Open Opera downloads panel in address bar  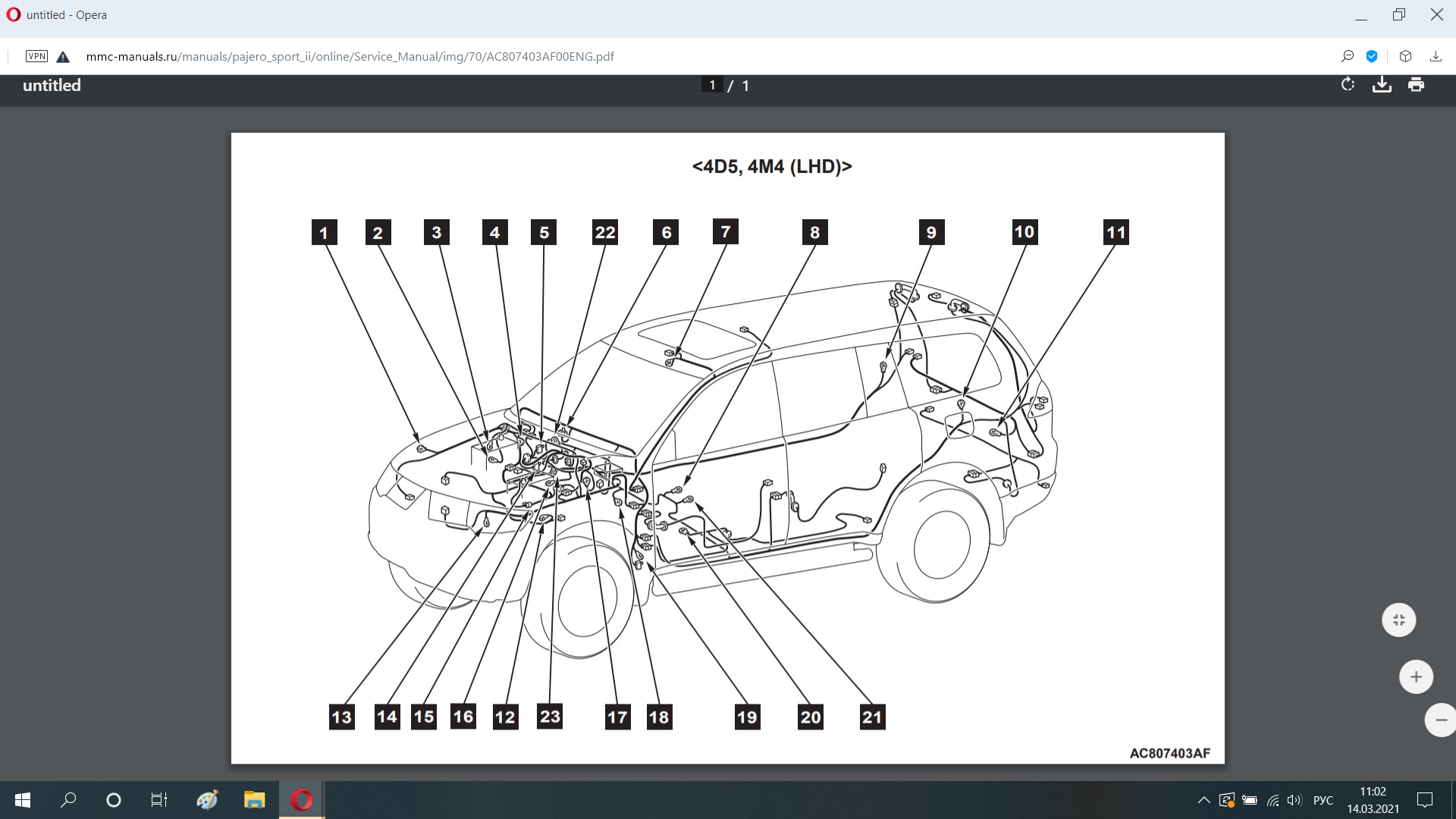1436,56
